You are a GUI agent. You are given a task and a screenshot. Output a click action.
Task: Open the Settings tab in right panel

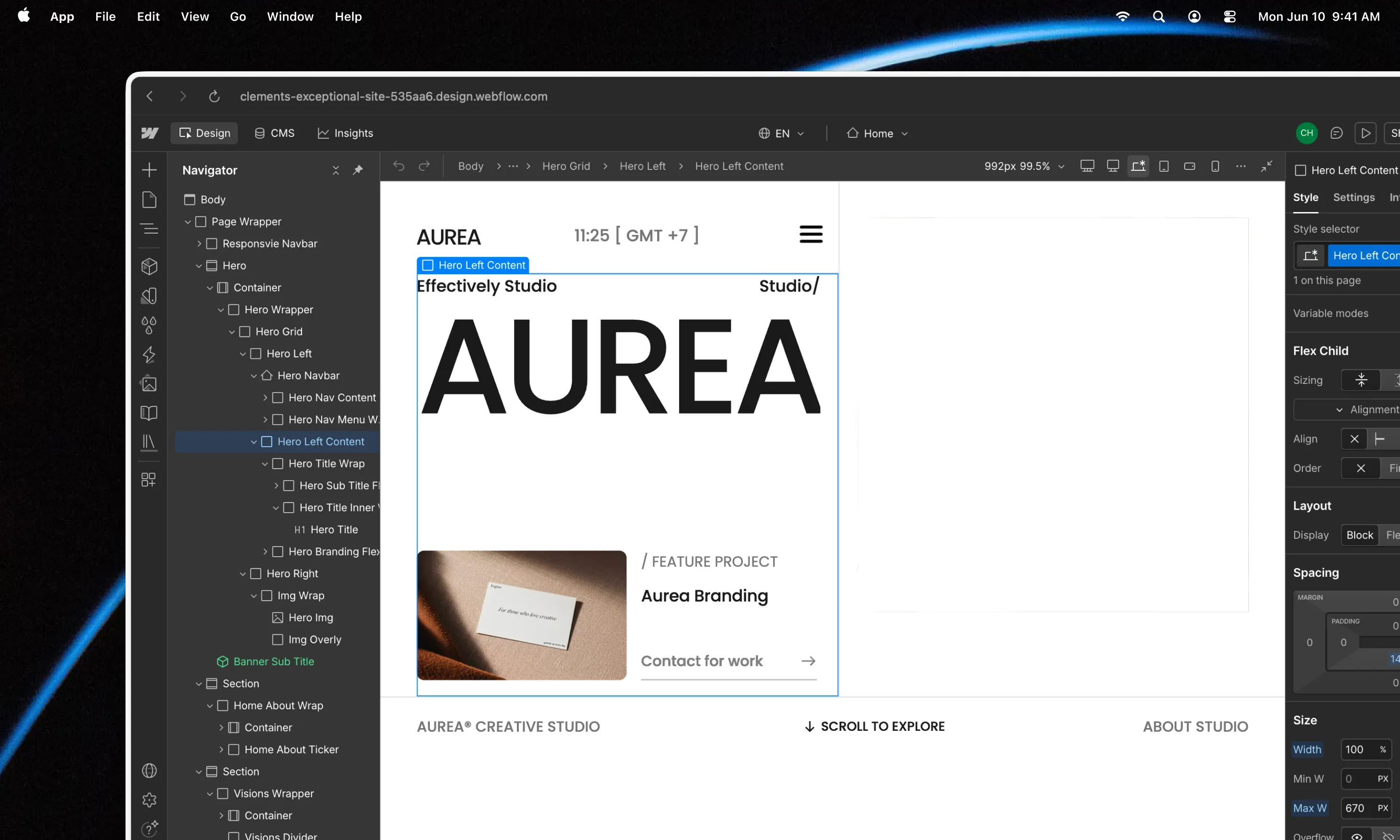1354,197
